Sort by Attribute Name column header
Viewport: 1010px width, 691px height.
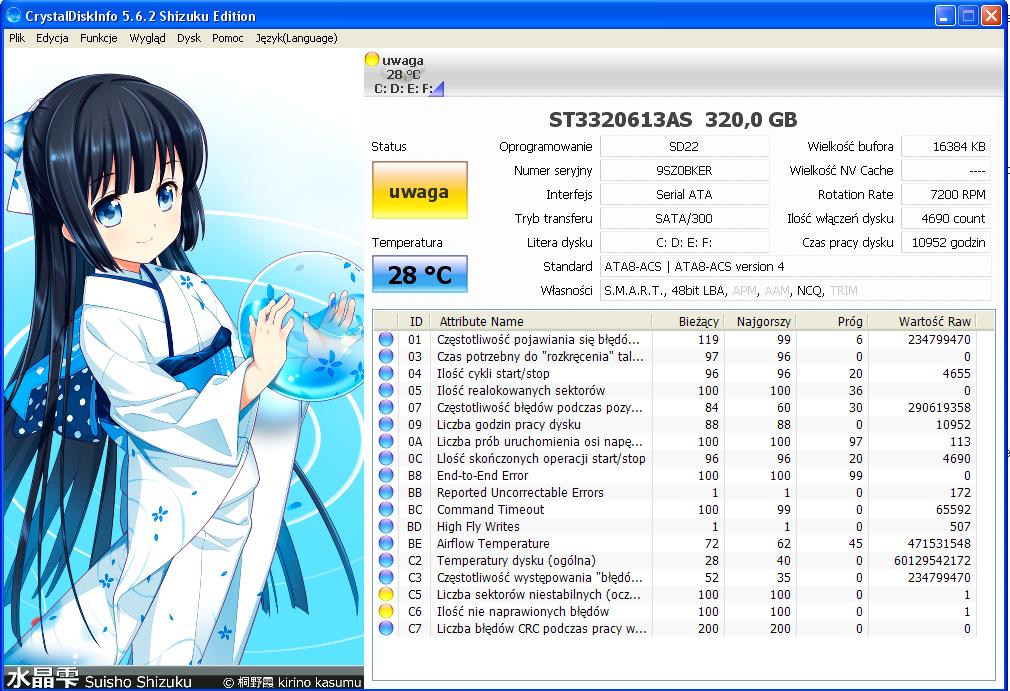(x=542, y=321)
